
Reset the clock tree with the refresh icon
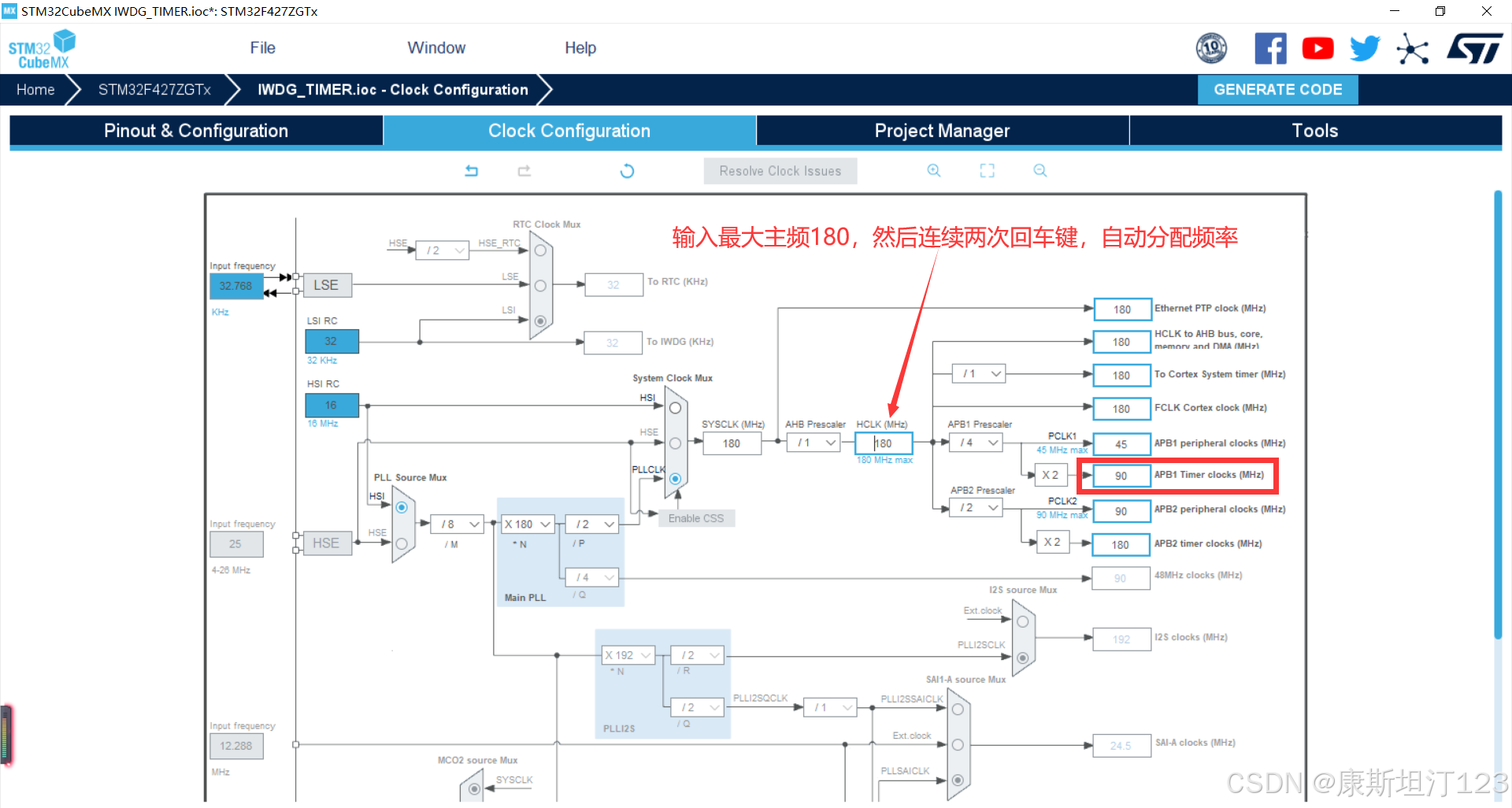point(627,170)
